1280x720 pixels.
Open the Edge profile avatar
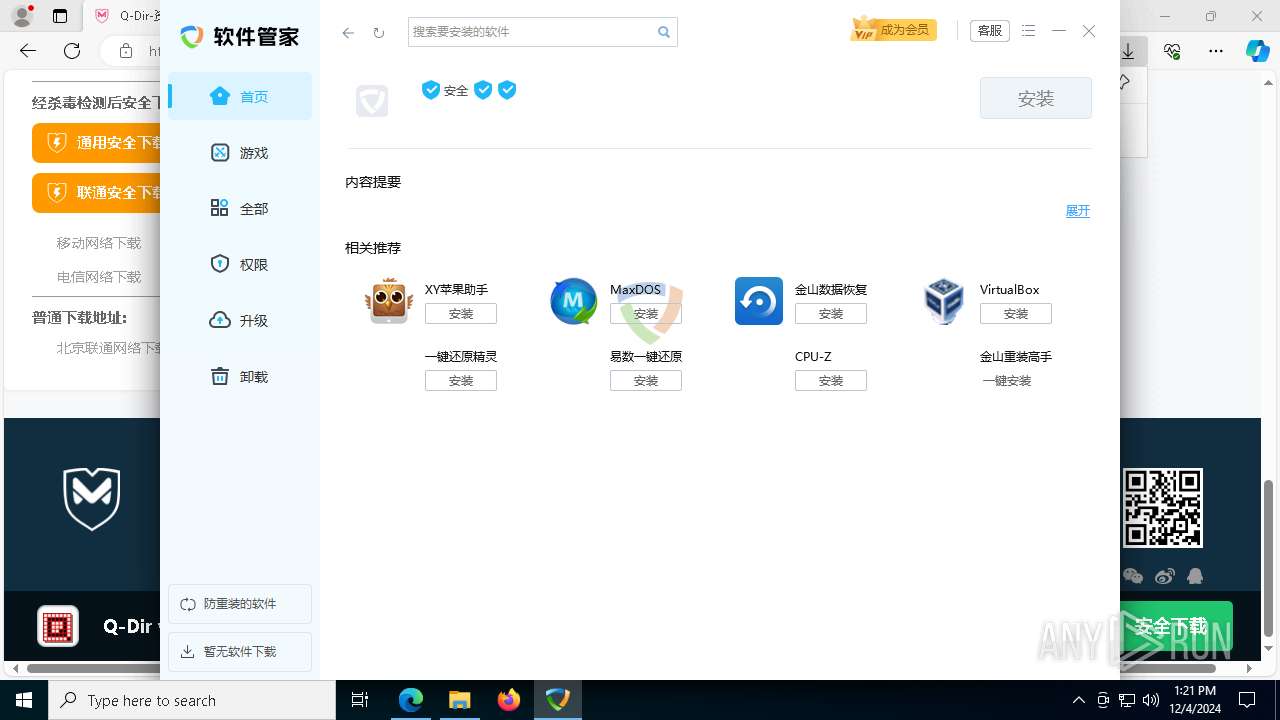pyautogui.click(x=22, y=16)
